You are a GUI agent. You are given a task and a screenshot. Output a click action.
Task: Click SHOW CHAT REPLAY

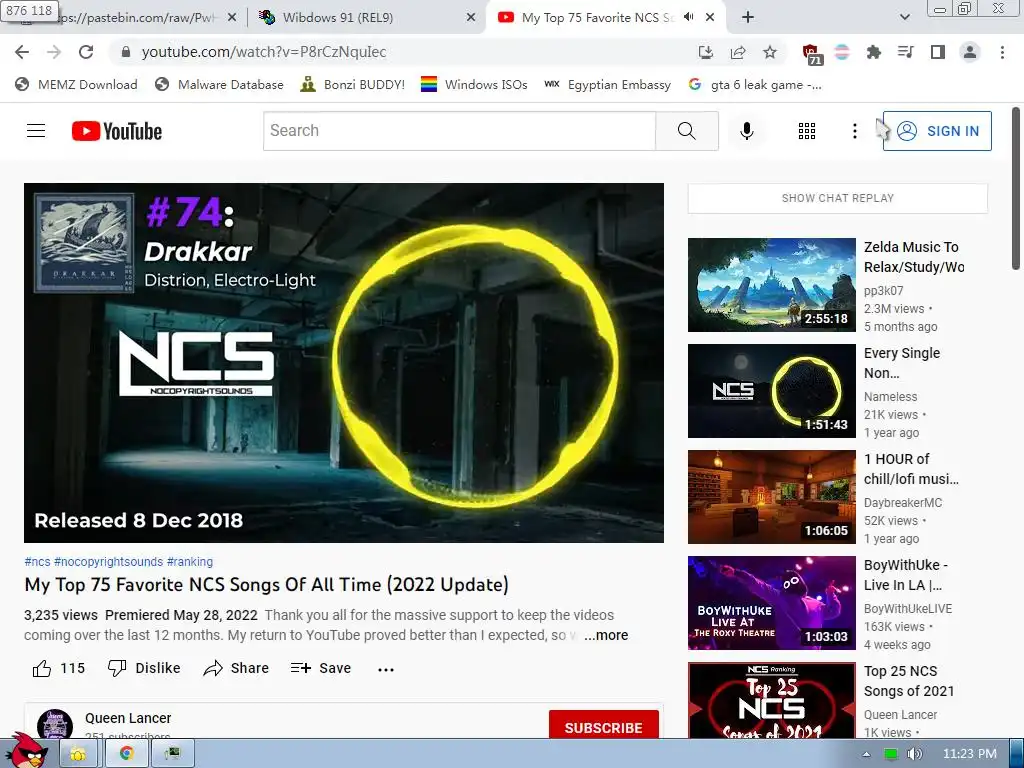coord(838,198)
